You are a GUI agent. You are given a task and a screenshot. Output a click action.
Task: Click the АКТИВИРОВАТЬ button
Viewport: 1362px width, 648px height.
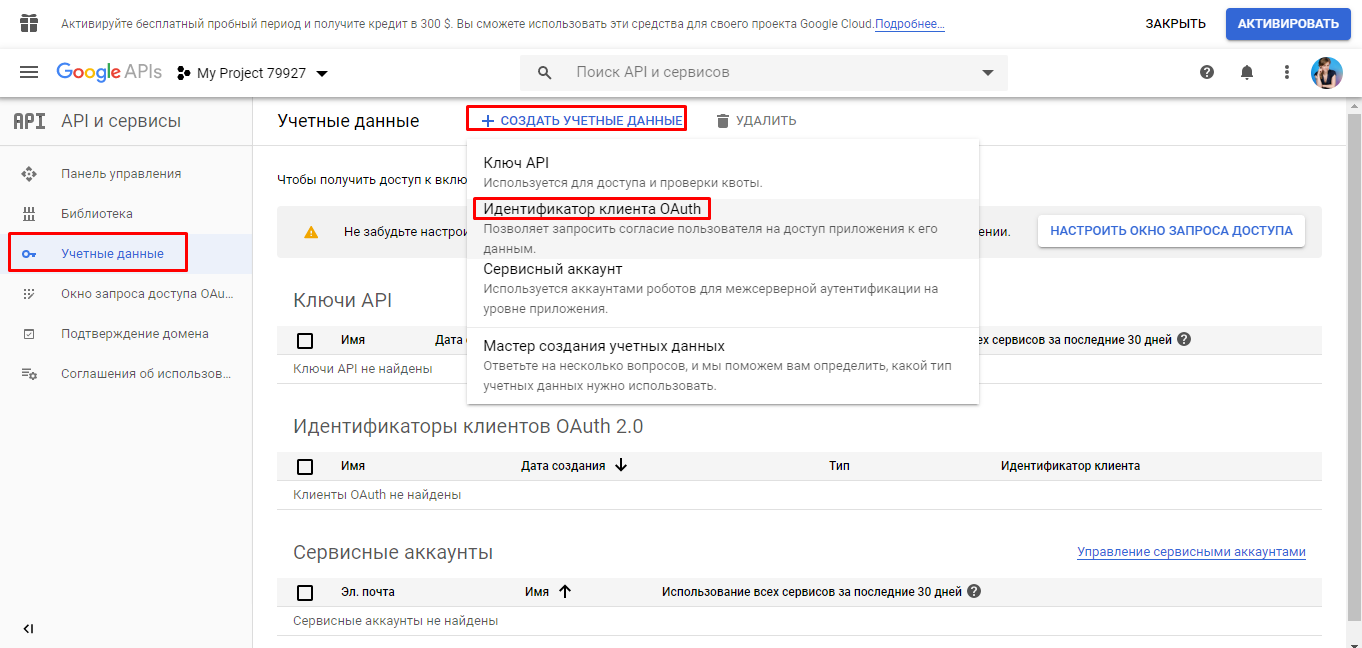tap(1288, 23)
